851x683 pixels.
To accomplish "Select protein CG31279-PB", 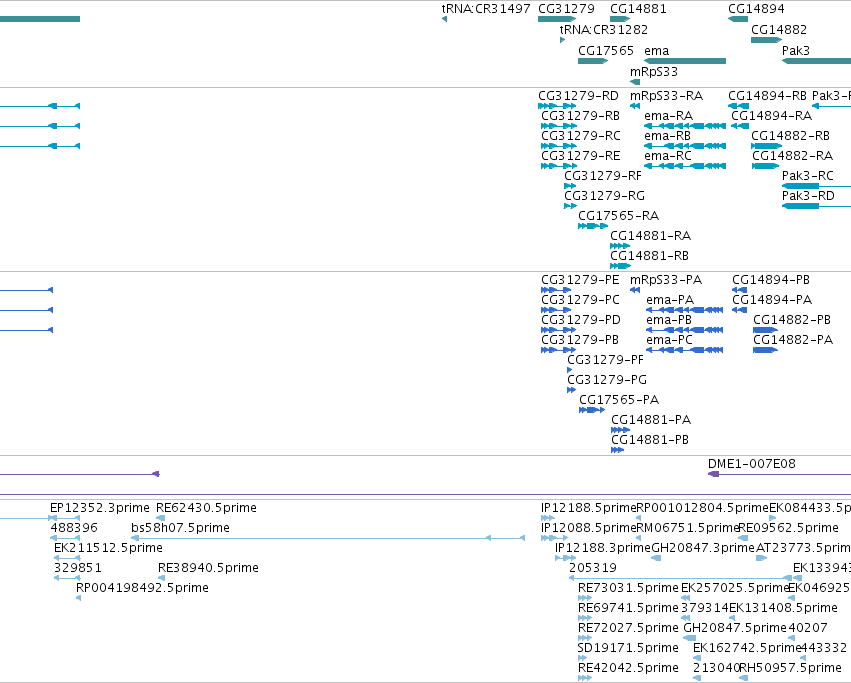I will pos(580,340).
